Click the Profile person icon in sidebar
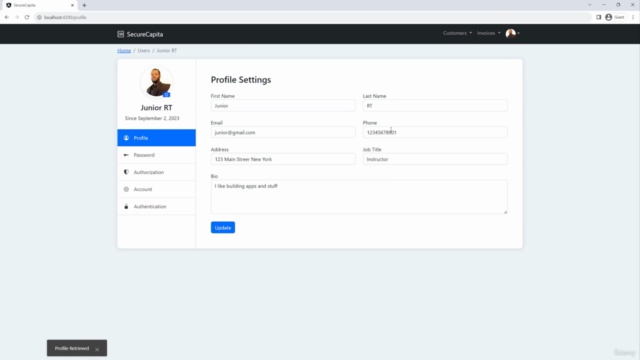Screen dimensions: 640x360 pyautogui.click(x=126, y=138)
